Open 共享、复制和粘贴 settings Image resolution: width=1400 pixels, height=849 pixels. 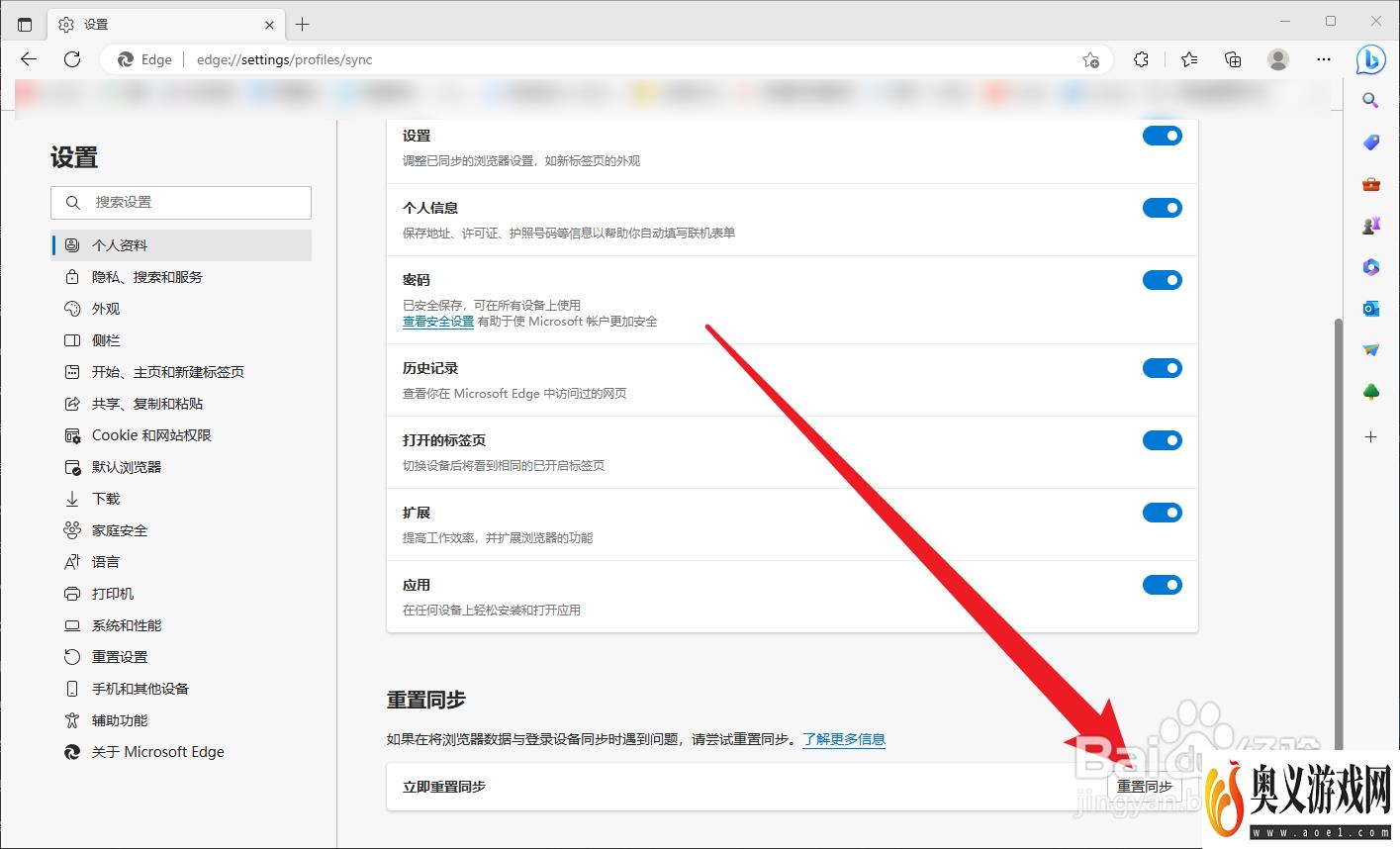181,404
